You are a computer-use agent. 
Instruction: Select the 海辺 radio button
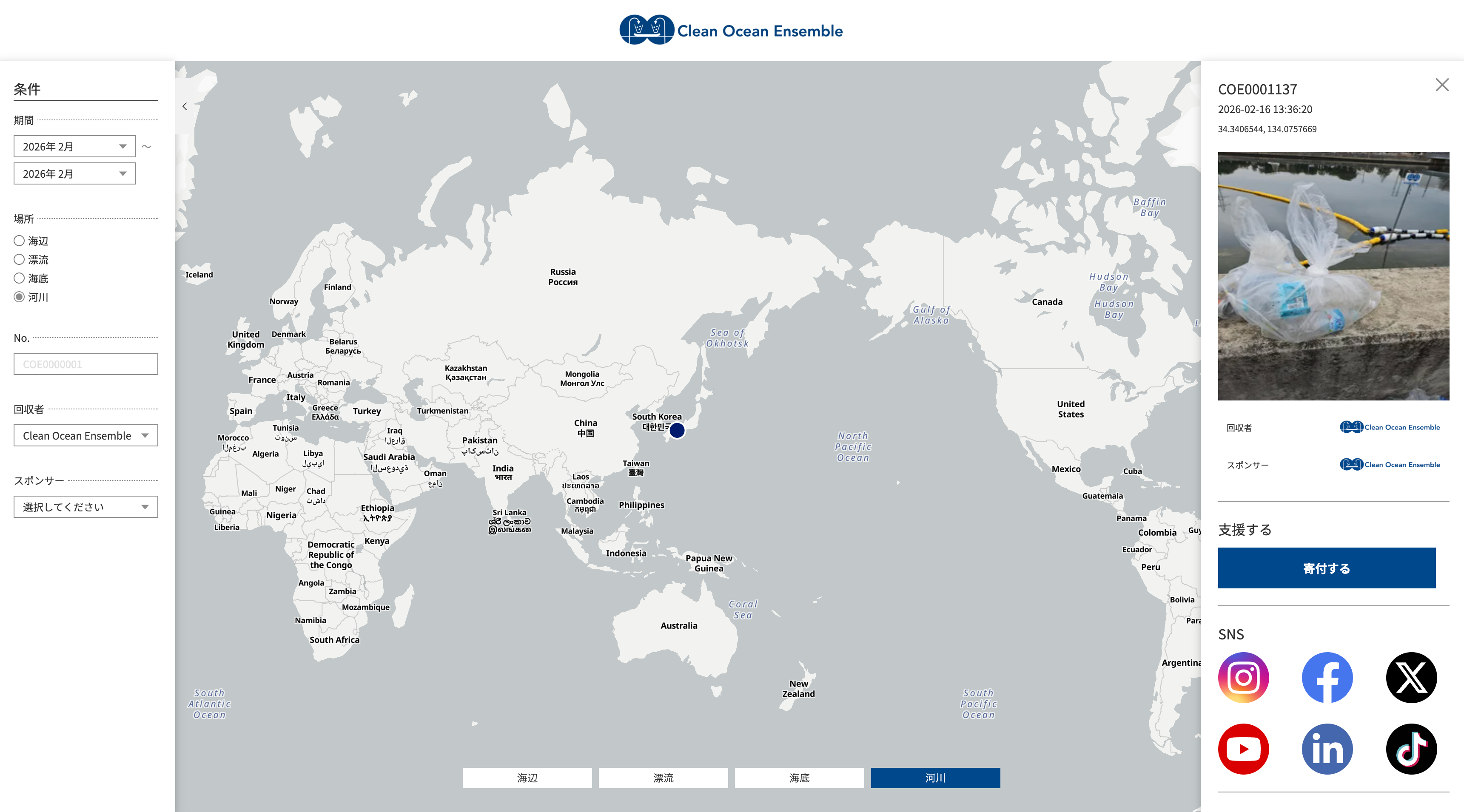19,241
